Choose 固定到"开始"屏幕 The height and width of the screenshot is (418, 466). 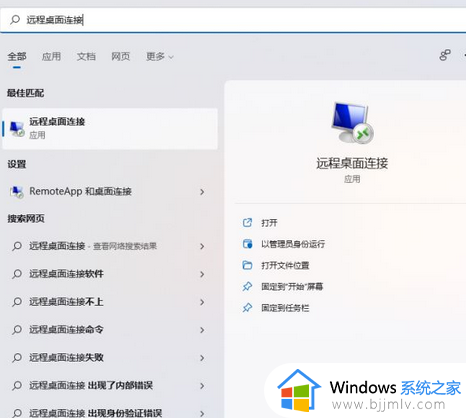click(292, 287)
